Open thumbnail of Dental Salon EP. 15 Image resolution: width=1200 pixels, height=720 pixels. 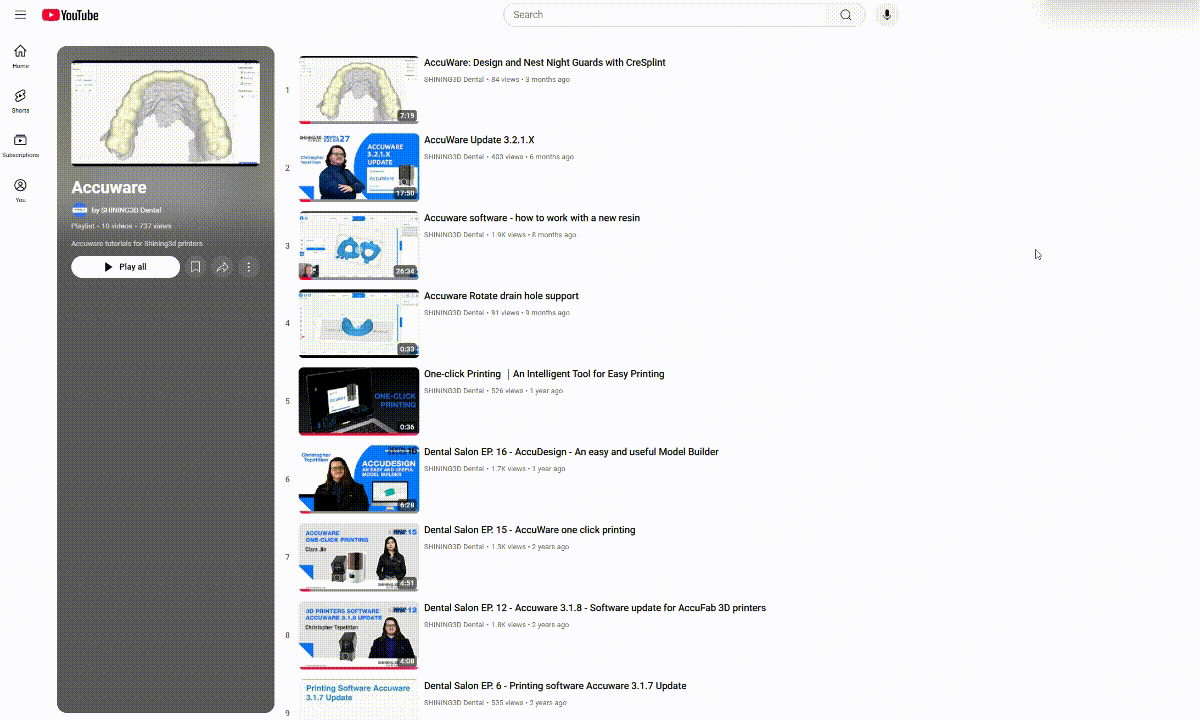pos(359,558)
